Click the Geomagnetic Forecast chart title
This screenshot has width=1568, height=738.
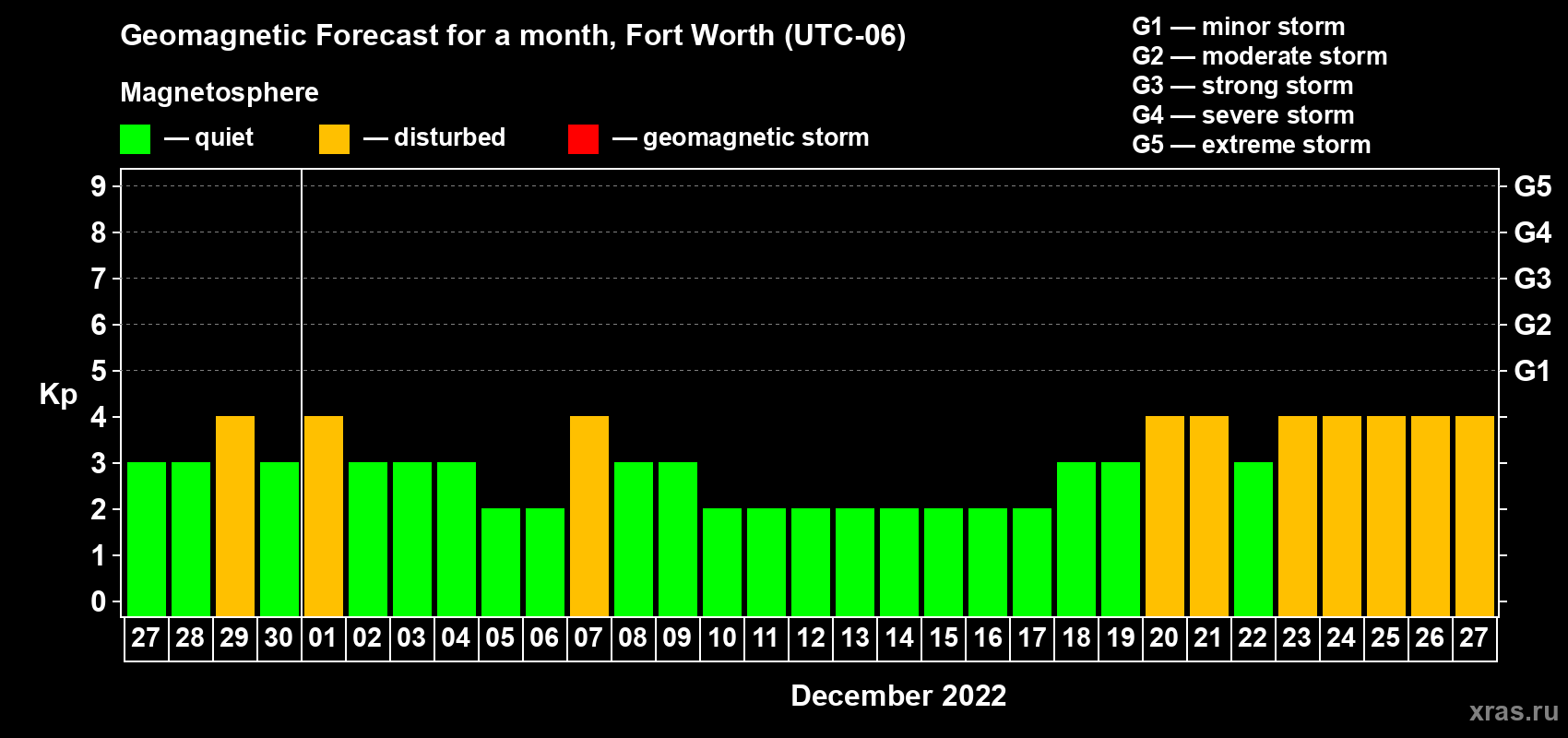tap(513, 36)
